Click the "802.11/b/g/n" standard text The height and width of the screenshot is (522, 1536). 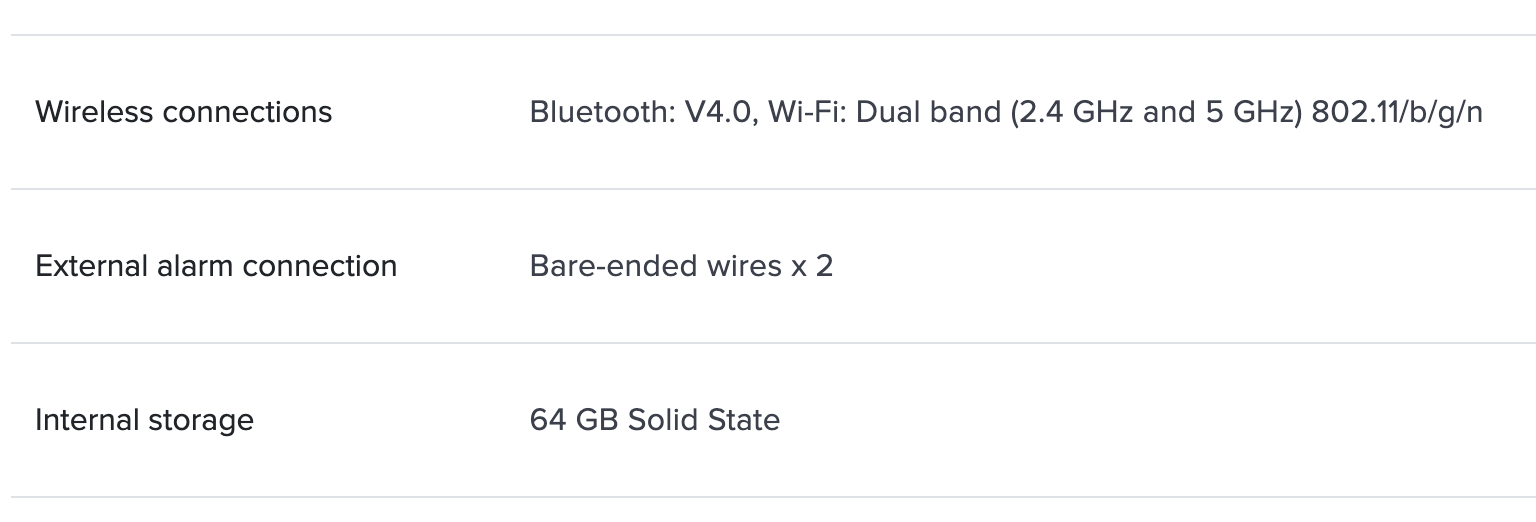[1397, 112]
